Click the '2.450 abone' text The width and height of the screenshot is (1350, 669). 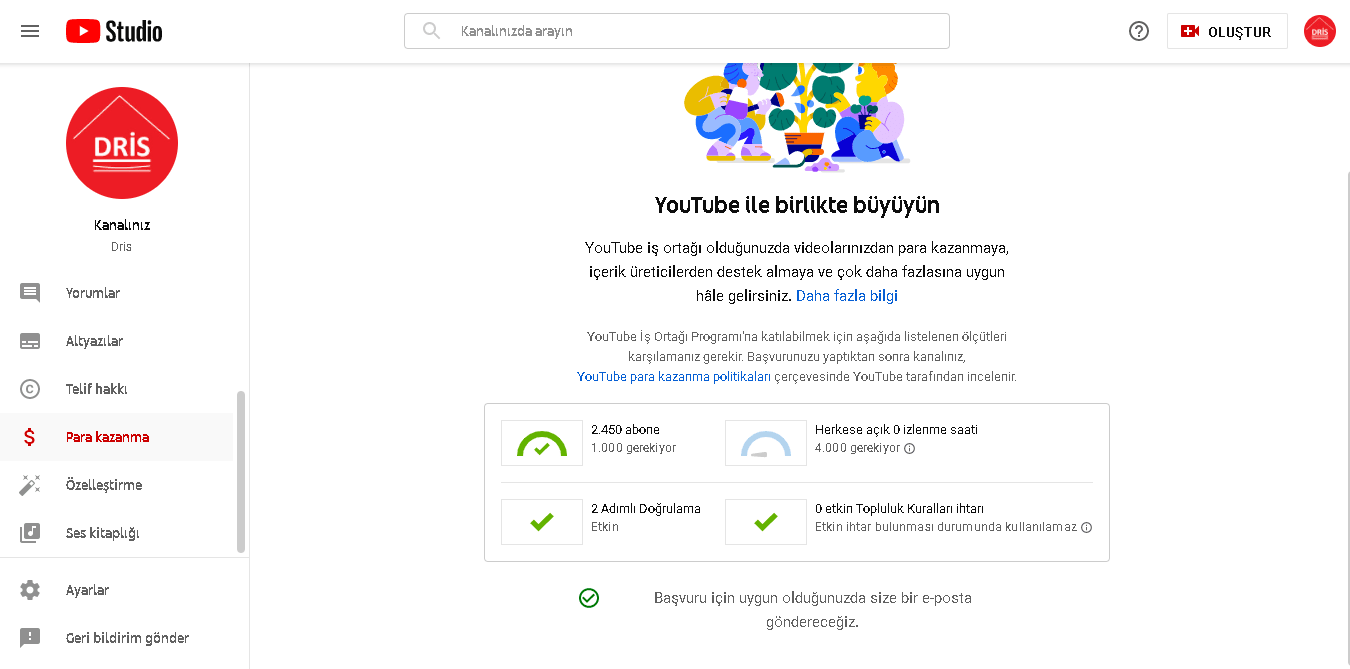[x=625, y=430]
